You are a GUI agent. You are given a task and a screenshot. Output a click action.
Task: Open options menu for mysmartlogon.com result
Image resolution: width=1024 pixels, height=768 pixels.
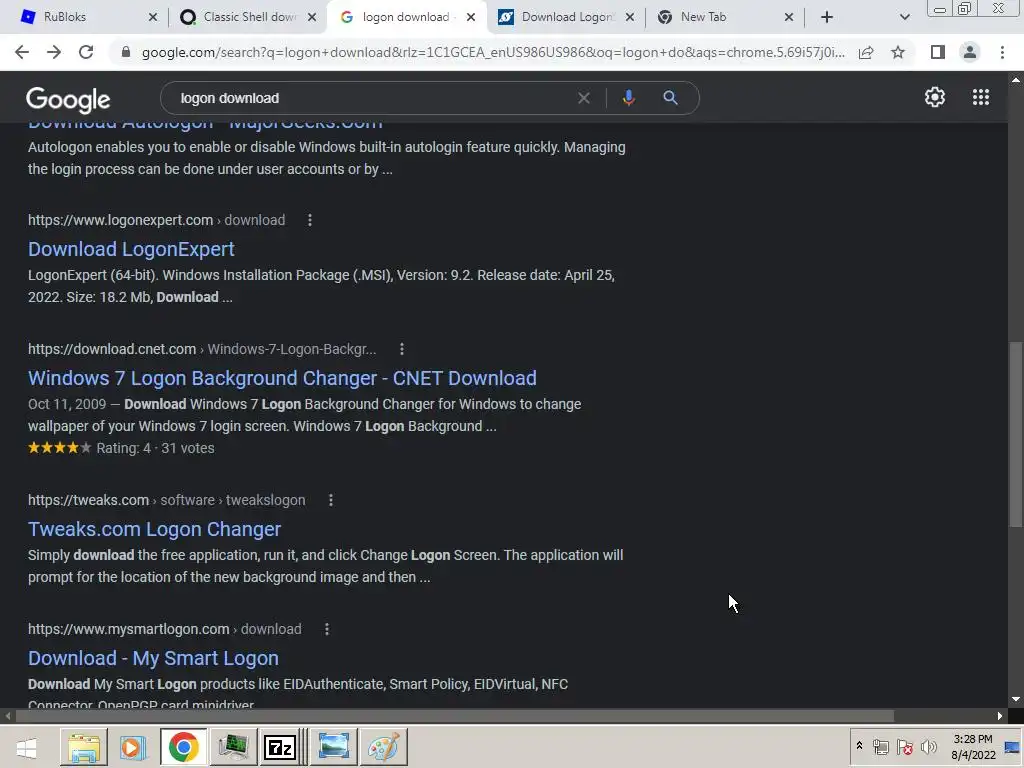(327, 629)
